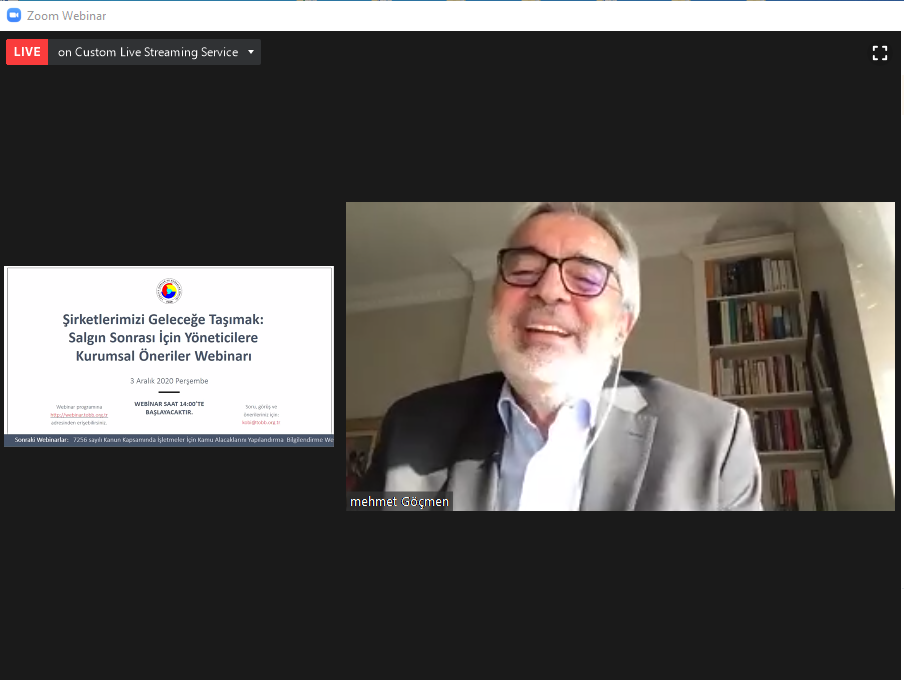Click the Sonraki Webinarlar ticker bar
The image size is (904, 680).
pos(169,440)
